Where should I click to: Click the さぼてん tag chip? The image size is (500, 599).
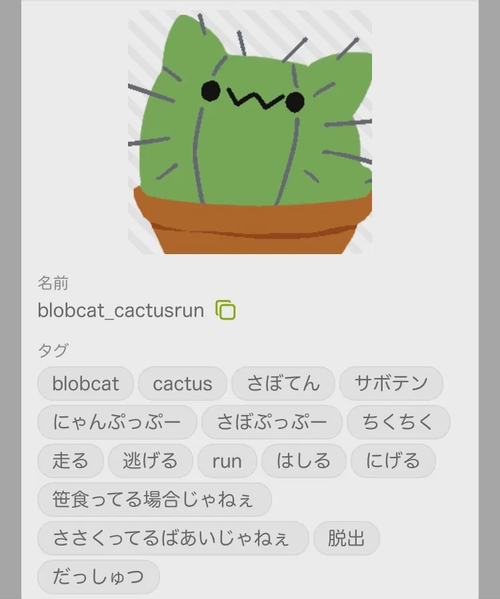click(283, 384)
